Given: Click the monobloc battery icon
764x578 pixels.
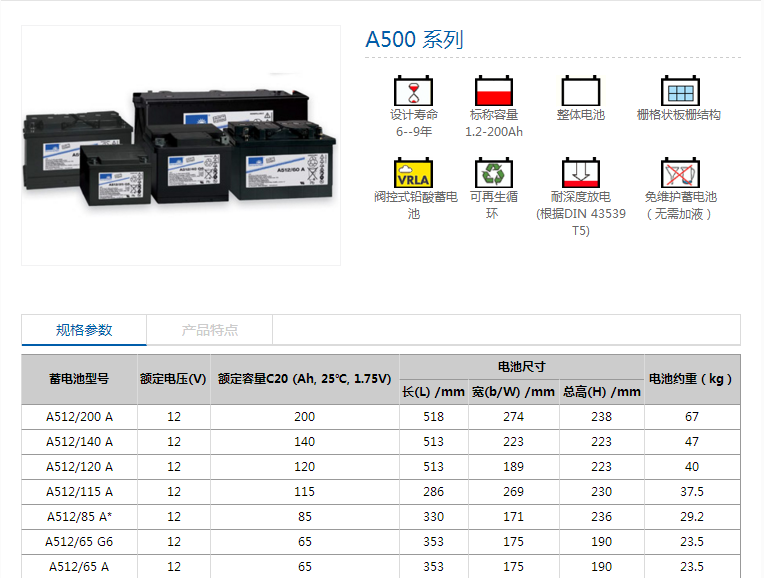Looking at the screenshot, I should [580, 91].
